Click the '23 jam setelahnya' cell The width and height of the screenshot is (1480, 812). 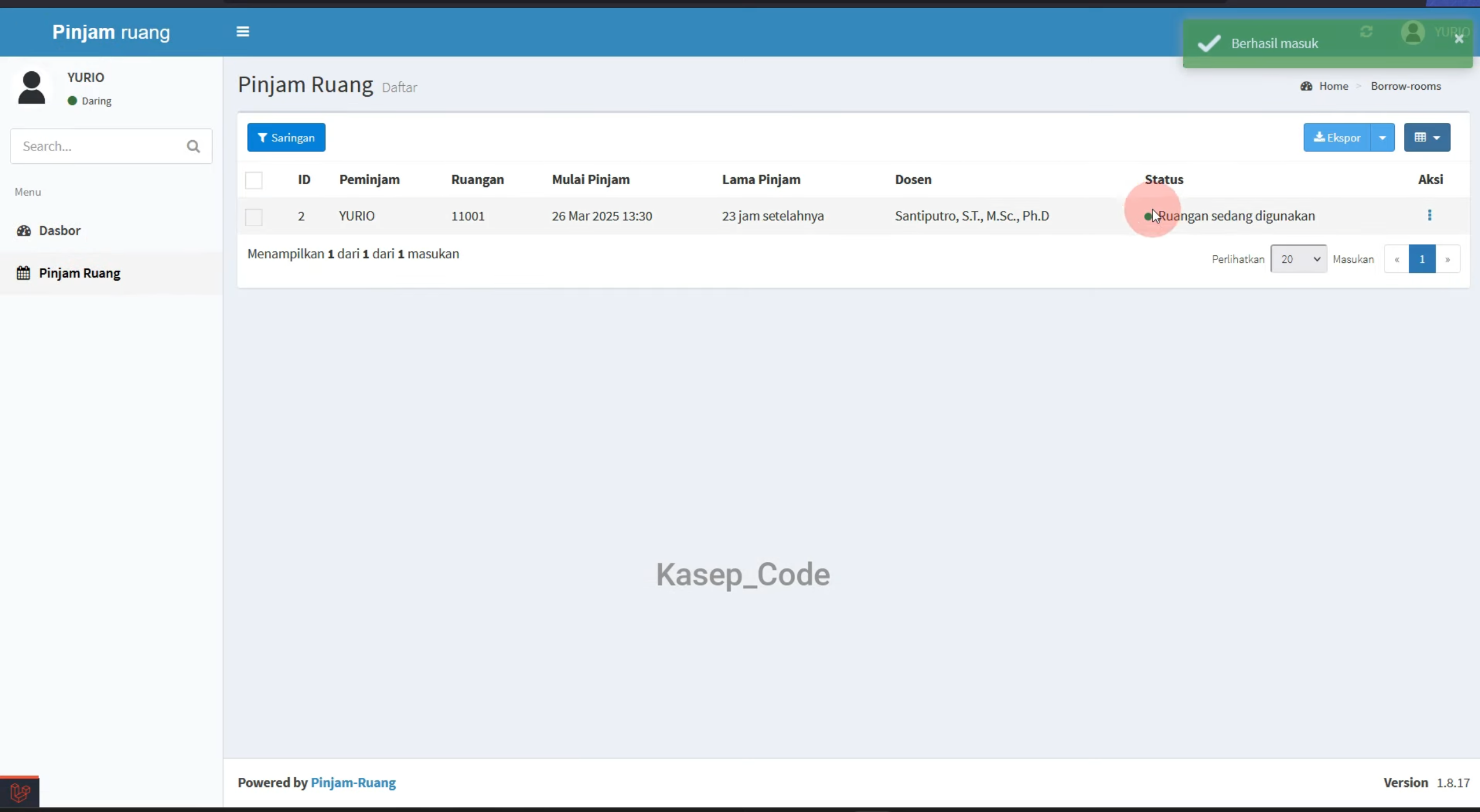773,216
